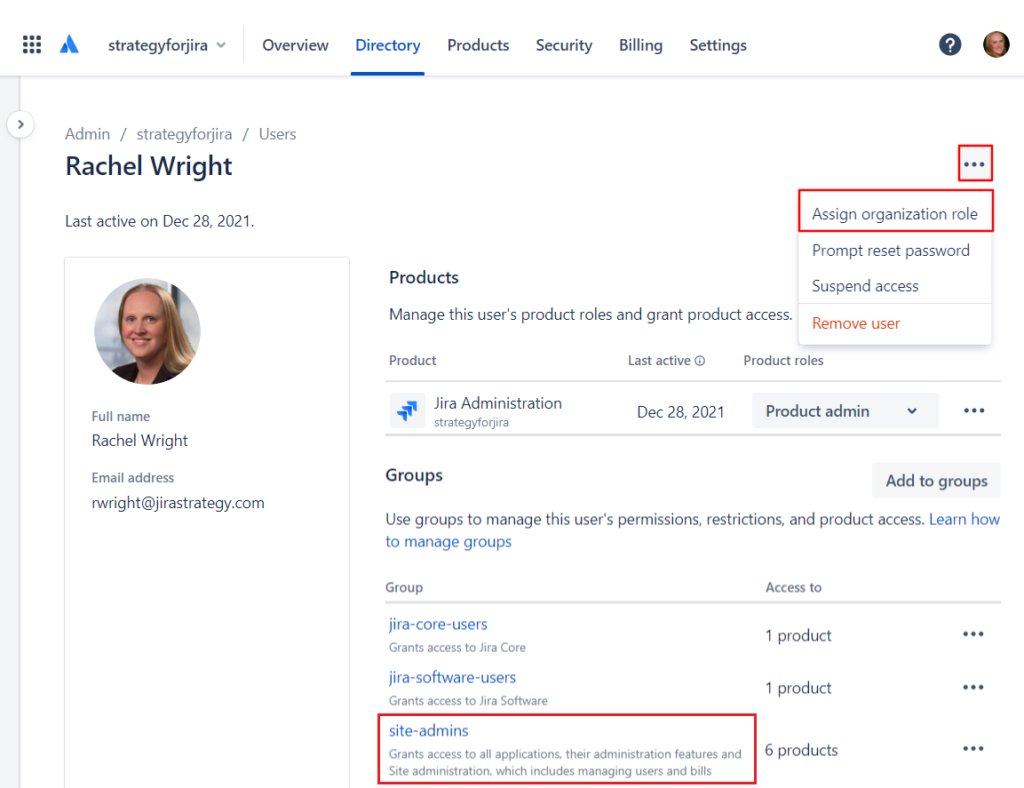Open site-admins row more options

click(973, 749)
